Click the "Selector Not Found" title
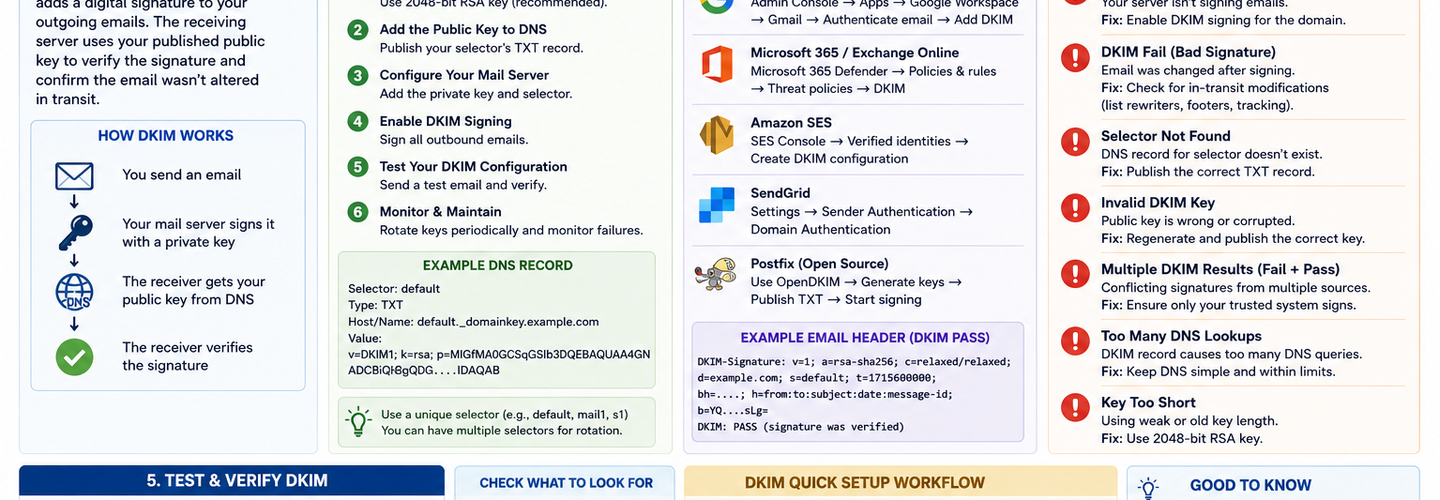 (1166, 136)
